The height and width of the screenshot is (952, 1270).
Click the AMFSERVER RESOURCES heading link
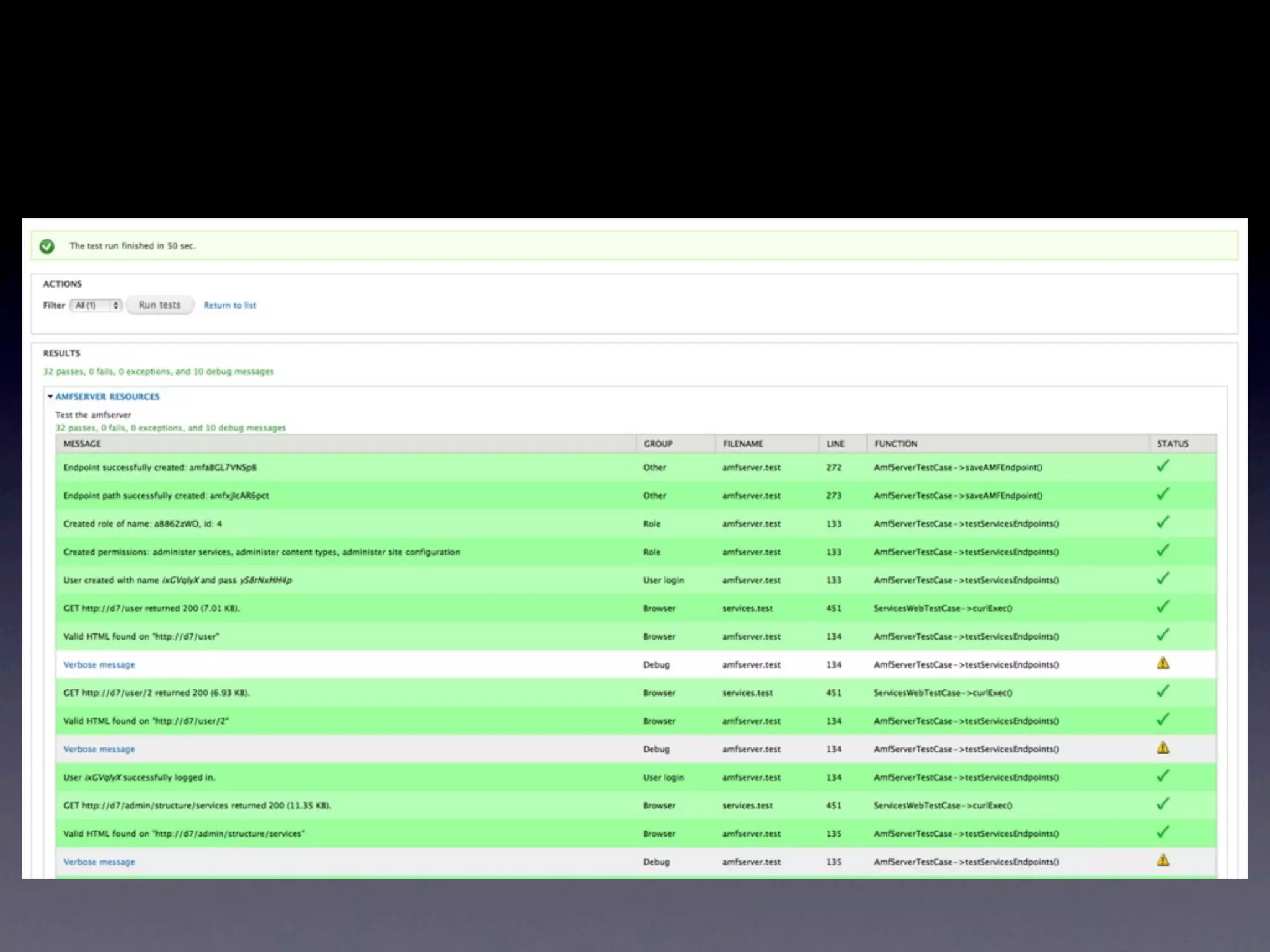[x=107, y=397]
